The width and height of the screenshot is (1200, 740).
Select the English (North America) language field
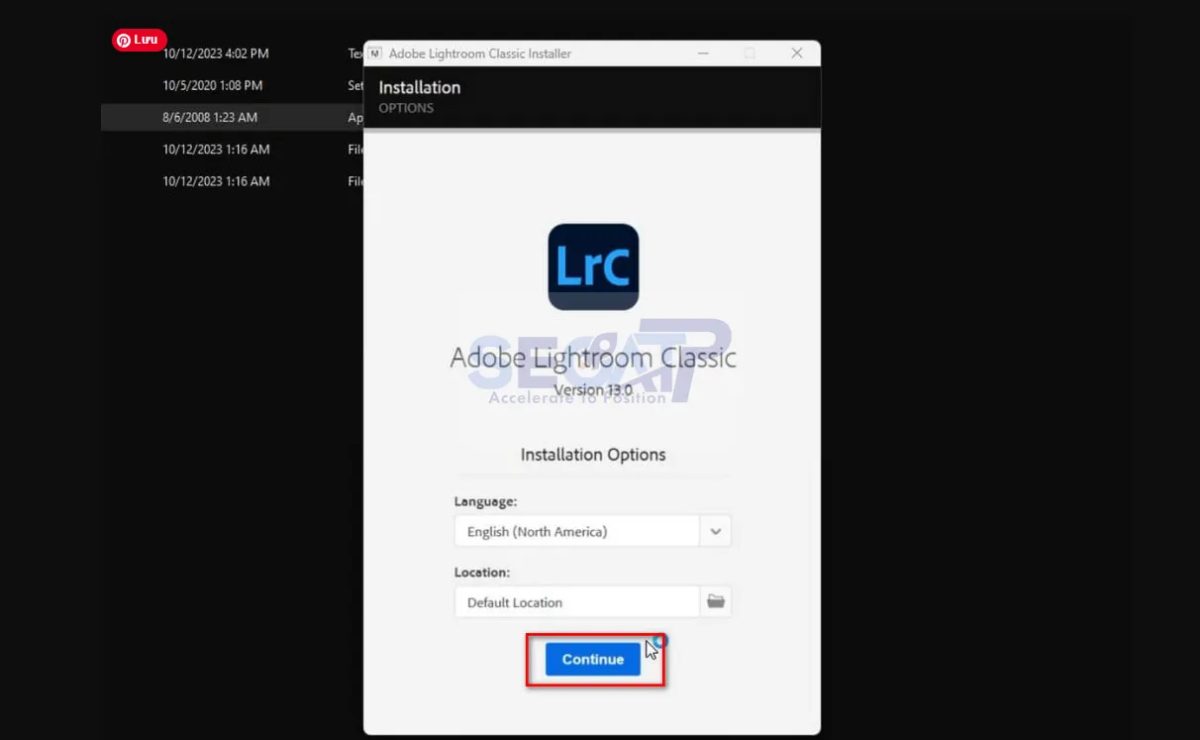pos(577,531)
